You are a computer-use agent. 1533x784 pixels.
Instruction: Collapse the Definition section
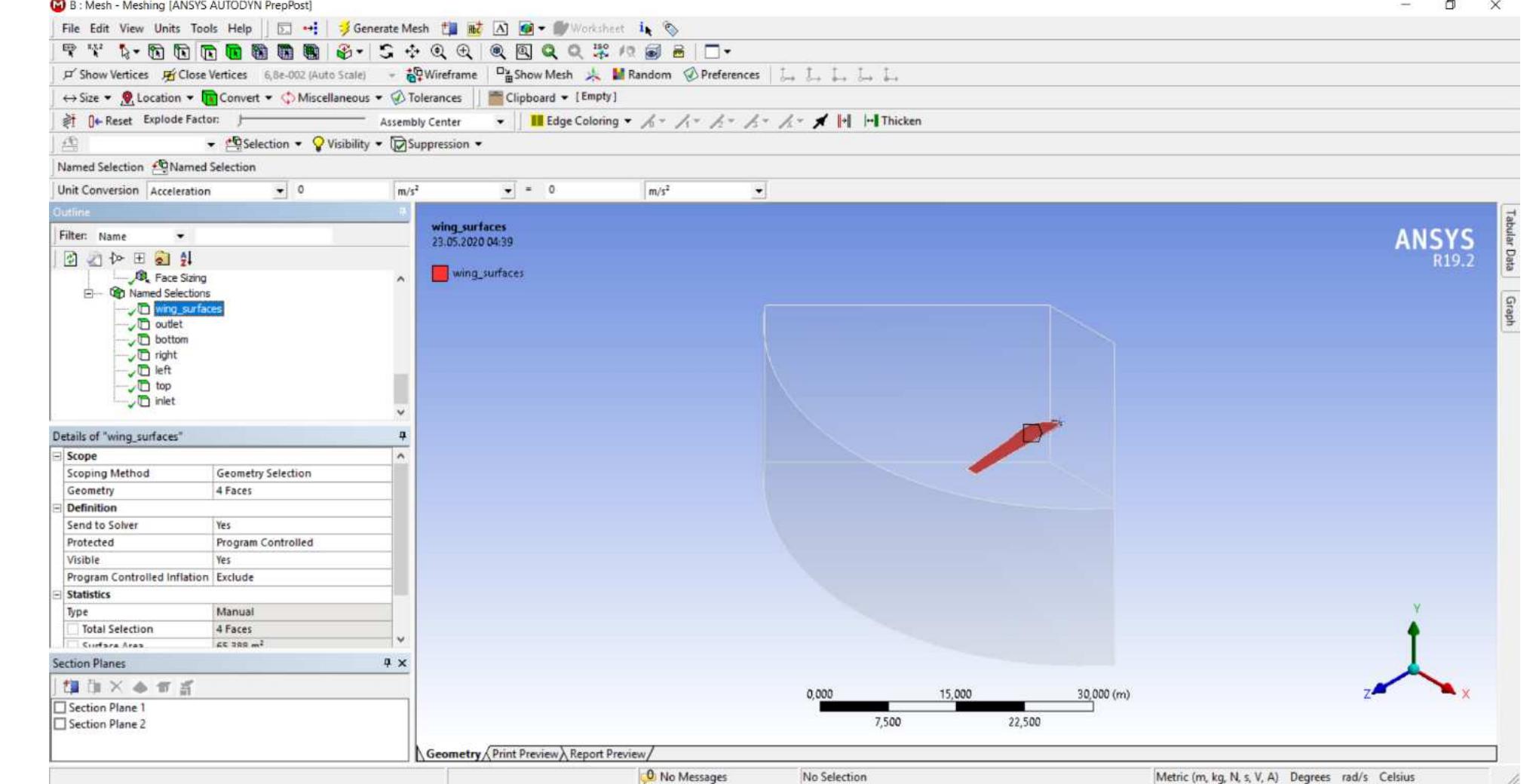(x=57, y=508)
